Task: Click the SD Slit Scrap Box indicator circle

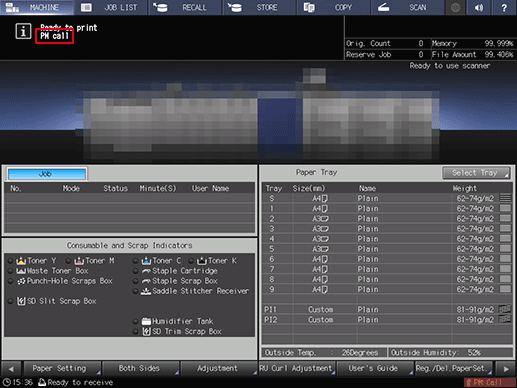Action: [10, 301]
